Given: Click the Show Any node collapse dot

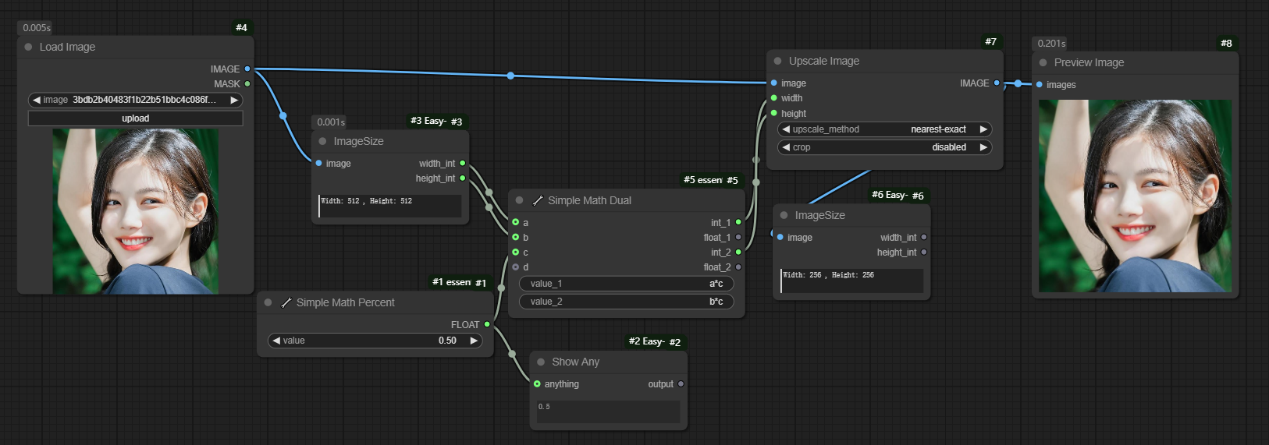Looking at the screenshot, I should click(538, 362).
